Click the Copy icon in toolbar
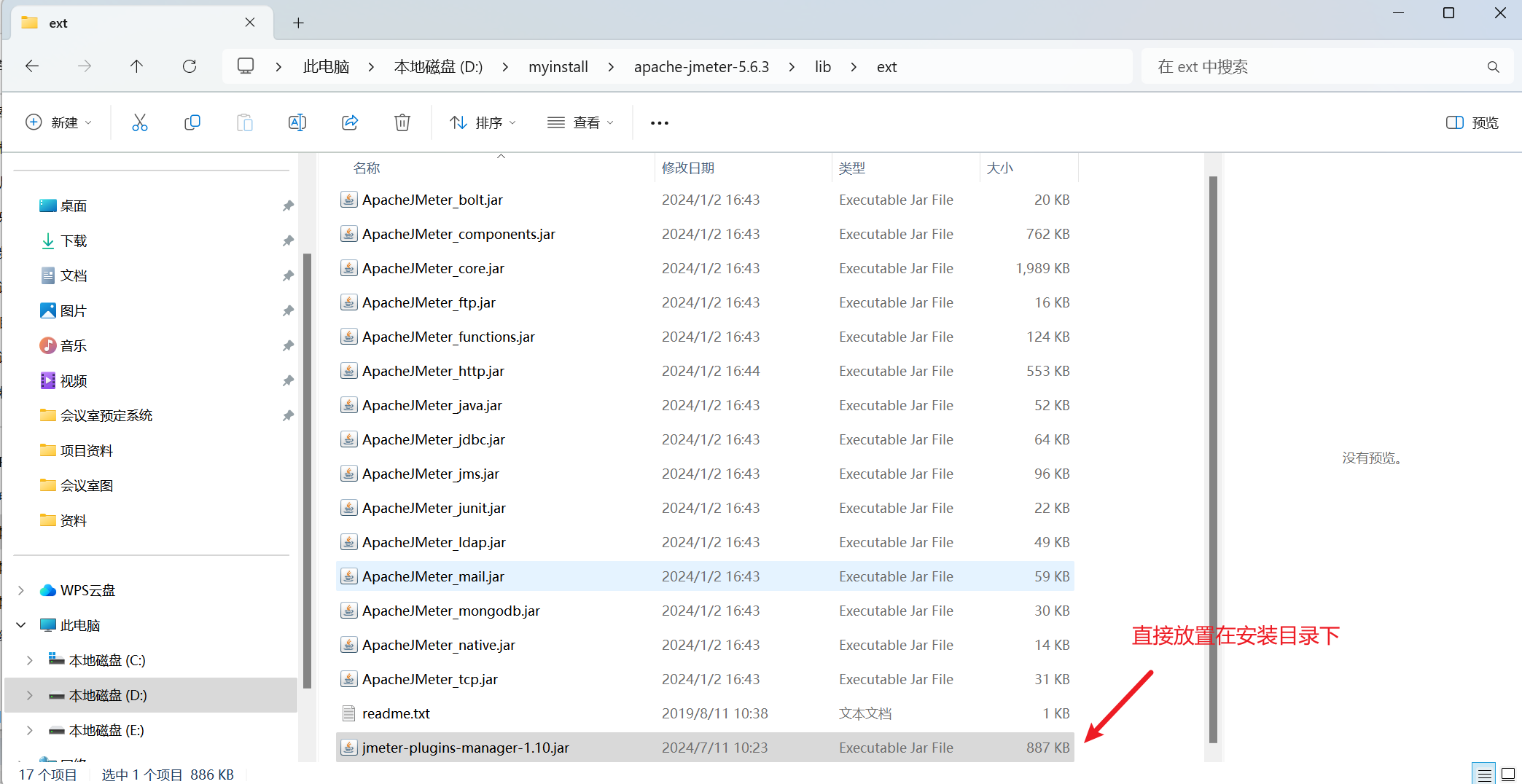The height and width of the screenshot is (784, 1522). click(192, 122)
